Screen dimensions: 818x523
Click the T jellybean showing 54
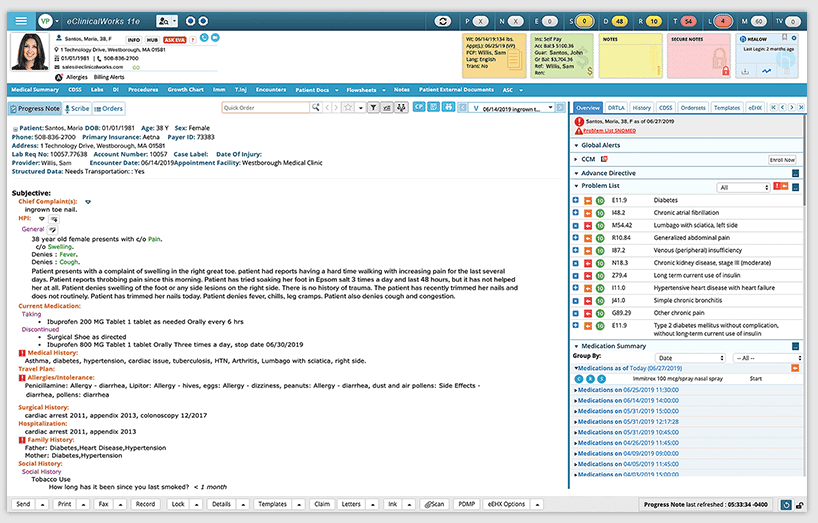pyautogui.click(x=689, y=21)
